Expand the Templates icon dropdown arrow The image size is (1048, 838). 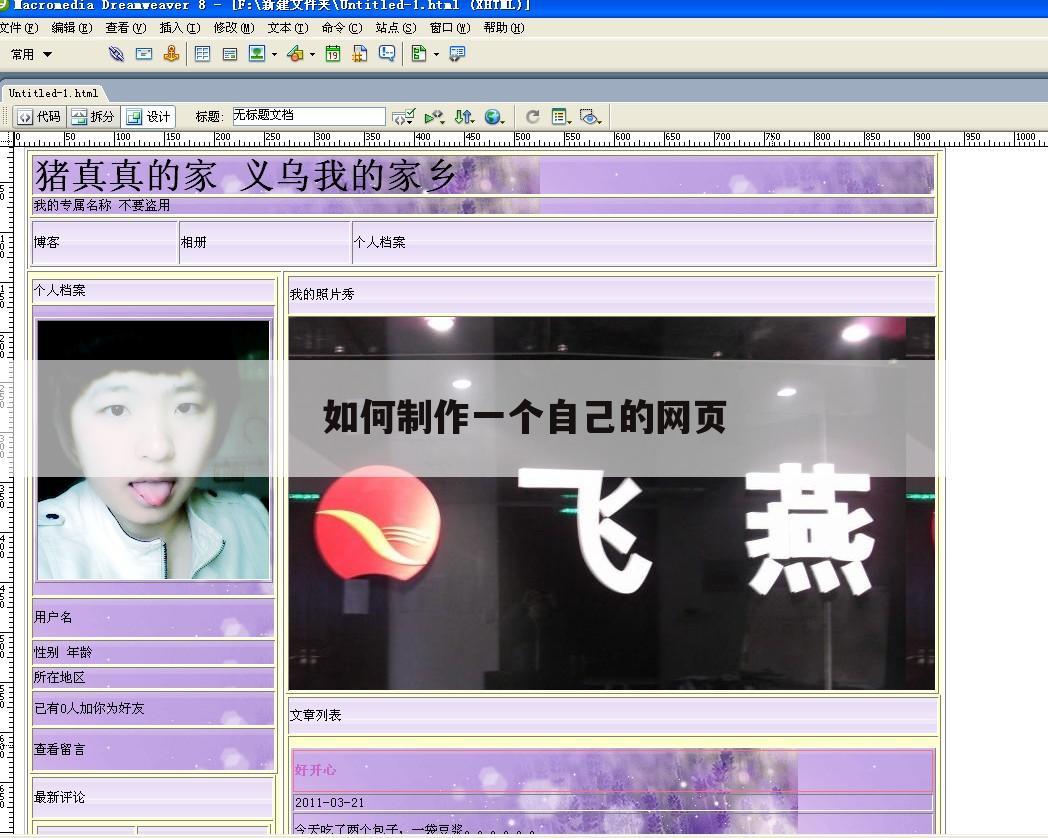click(x=436, y=55)
